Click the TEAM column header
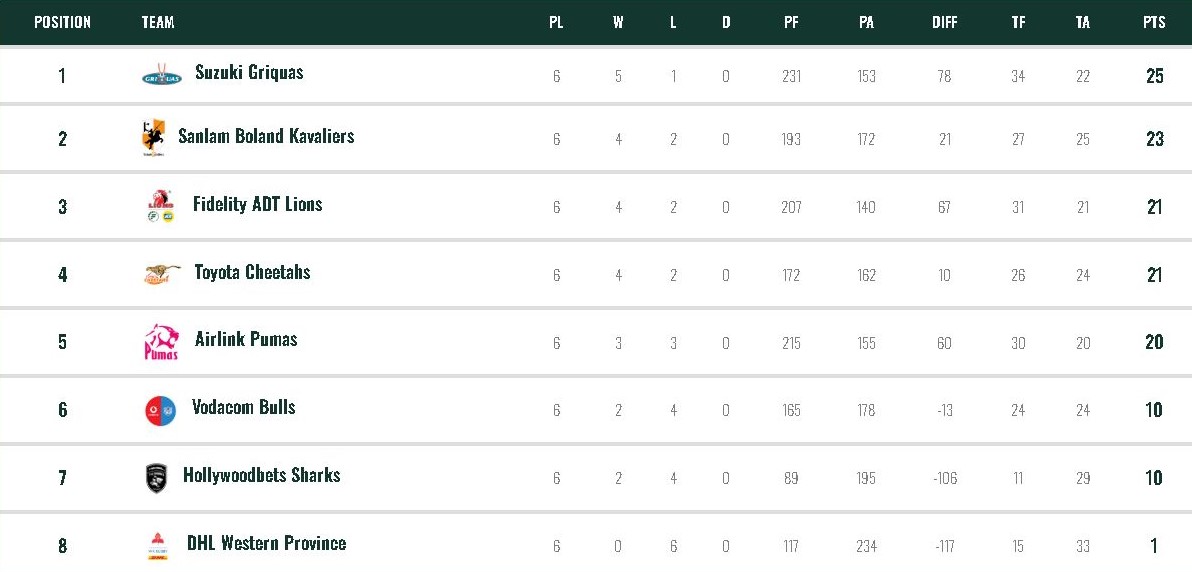Viewport: 1192px width, 572px height. pyautogui.click(x=158, y=22)
